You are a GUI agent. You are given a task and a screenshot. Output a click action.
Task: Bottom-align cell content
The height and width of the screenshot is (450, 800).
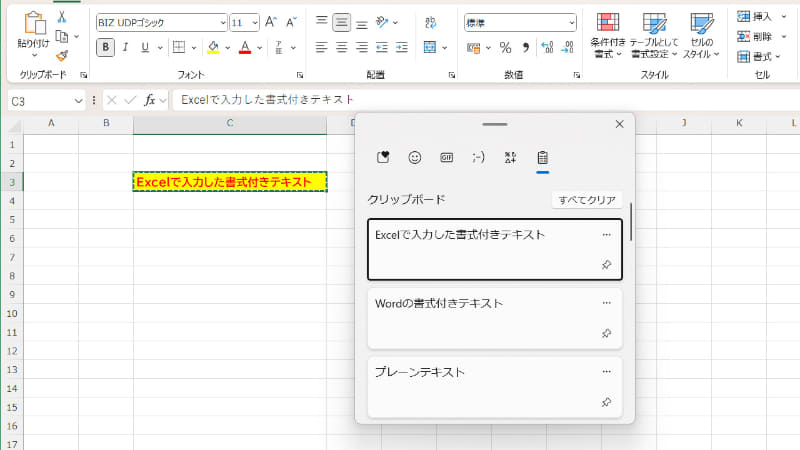tap(362, 22)
